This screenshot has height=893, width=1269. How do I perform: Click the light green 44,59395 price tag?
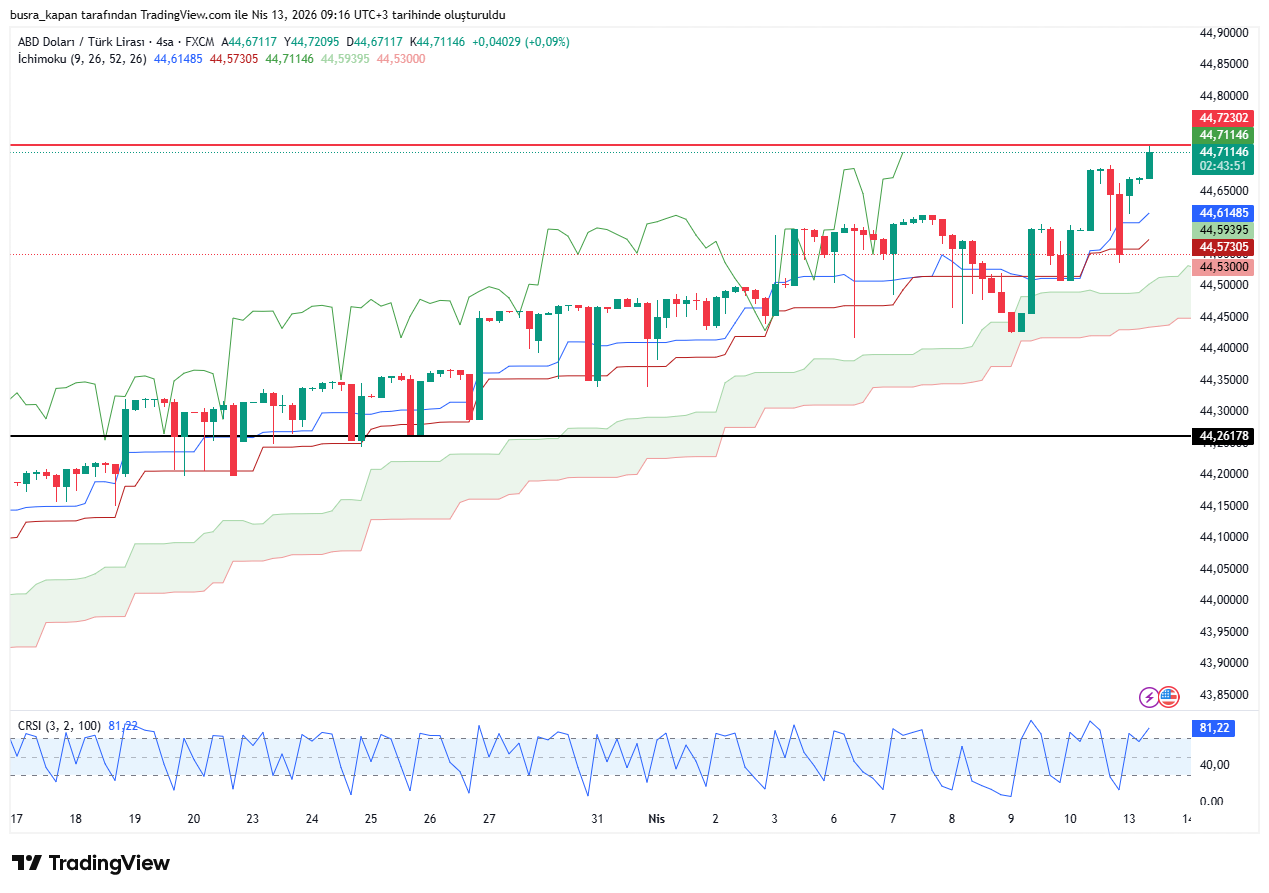coord(1224,230)
